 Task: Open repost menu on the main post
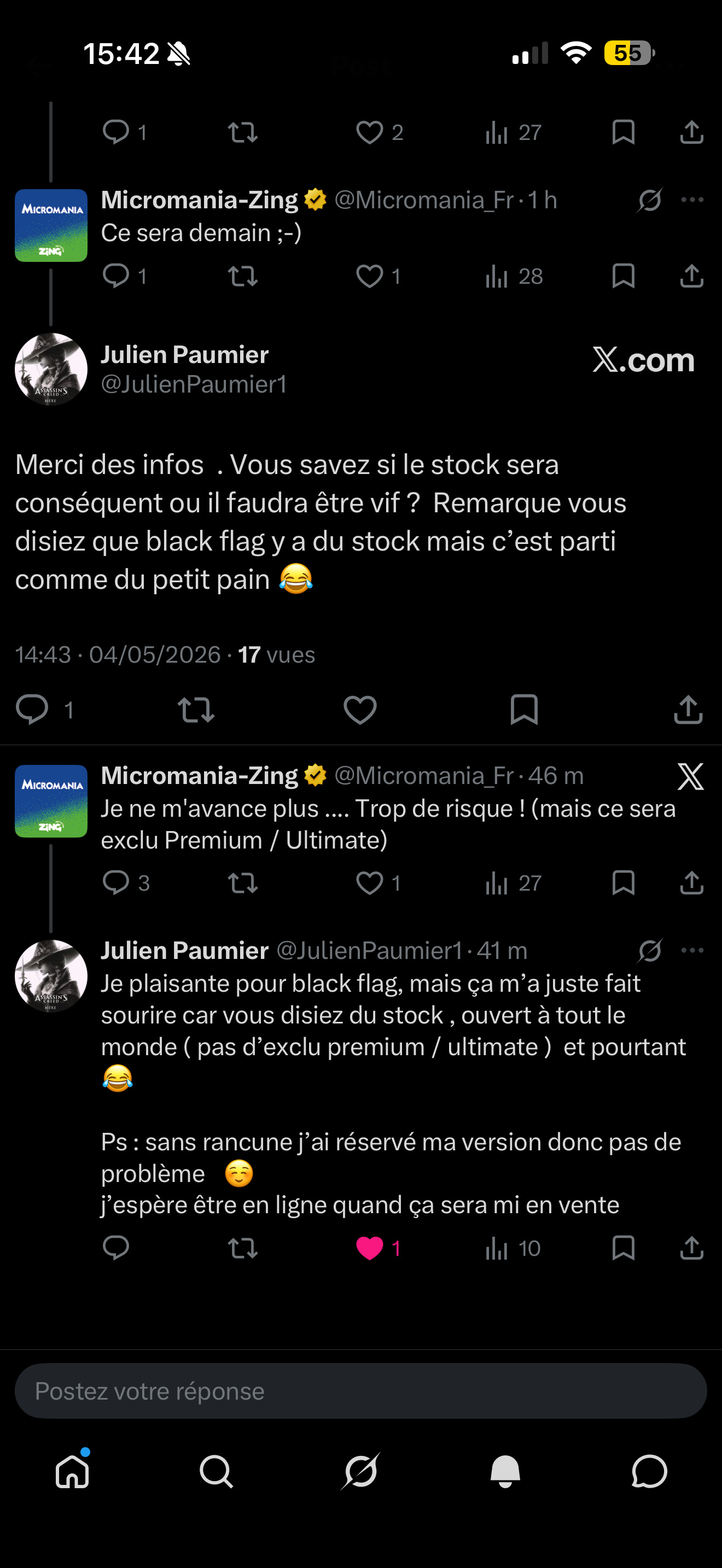(x=196, y=710)
